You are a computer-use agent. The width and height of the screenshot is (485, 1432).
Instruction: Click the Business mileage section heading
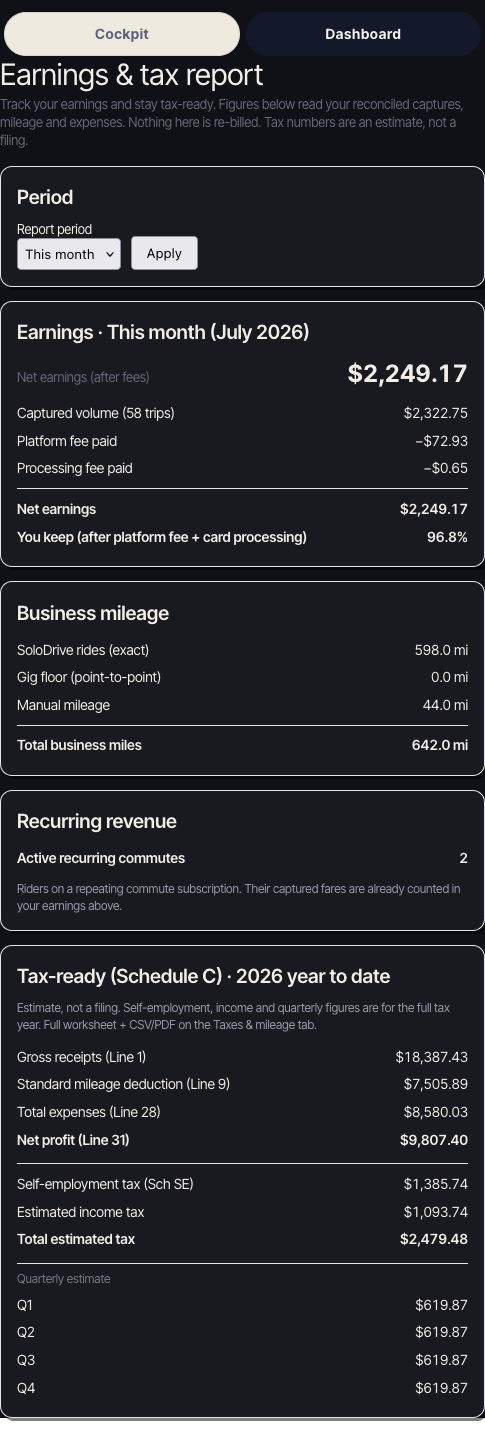pos(93,613)
